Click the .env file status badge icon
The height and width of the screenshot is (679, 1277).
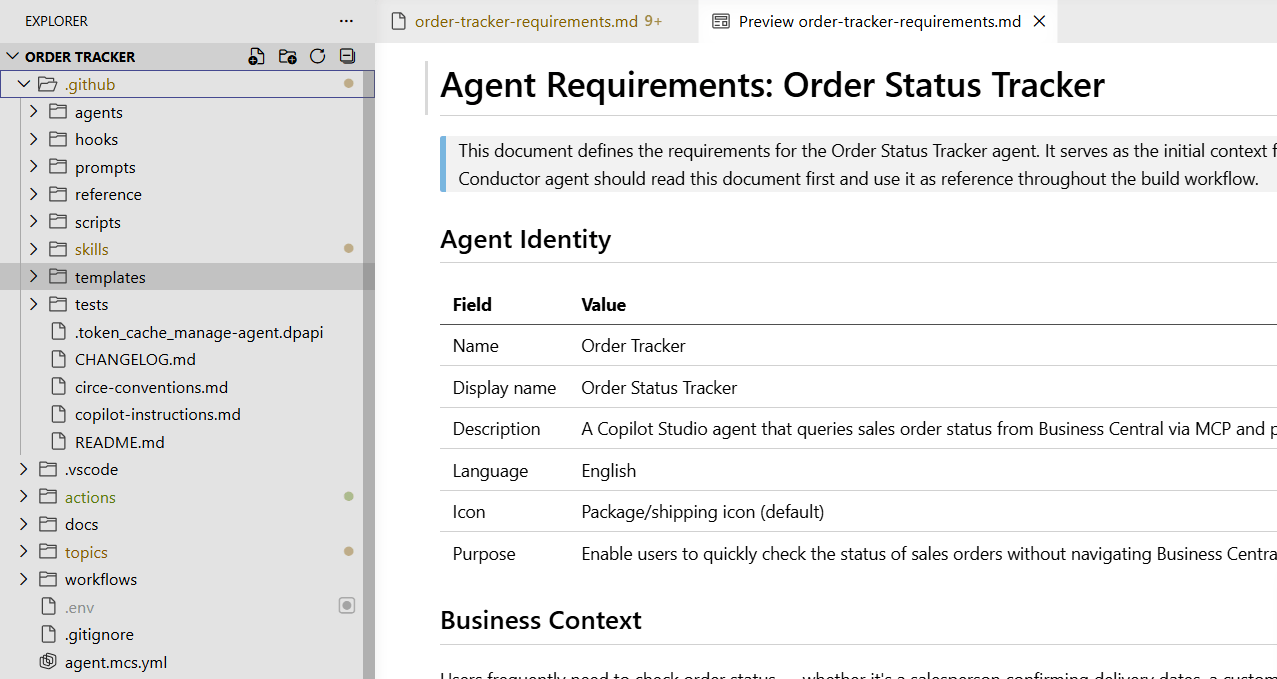(x=347, y=606)
